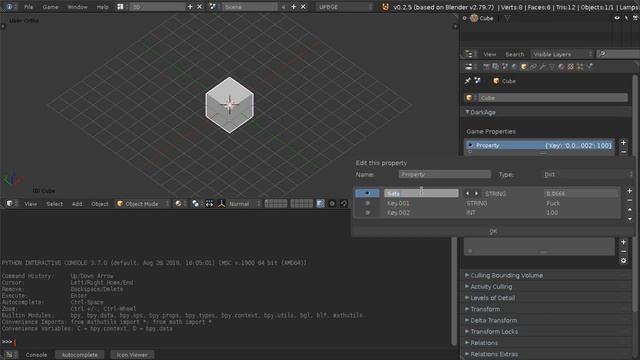Open the Normal transform orientation dropdown
Screen dimensions: 640x360
[x=244, y=204]
